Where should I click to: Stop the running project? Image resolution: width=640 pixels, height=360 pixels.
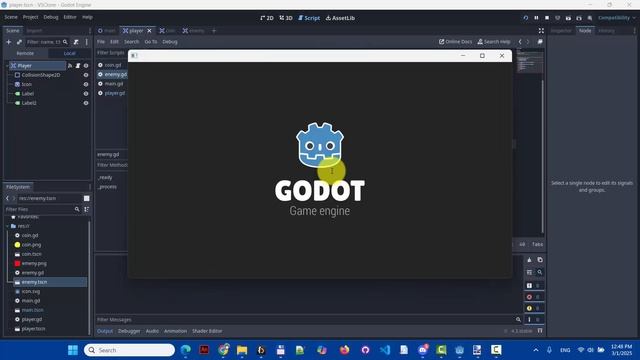pos(547,18)
